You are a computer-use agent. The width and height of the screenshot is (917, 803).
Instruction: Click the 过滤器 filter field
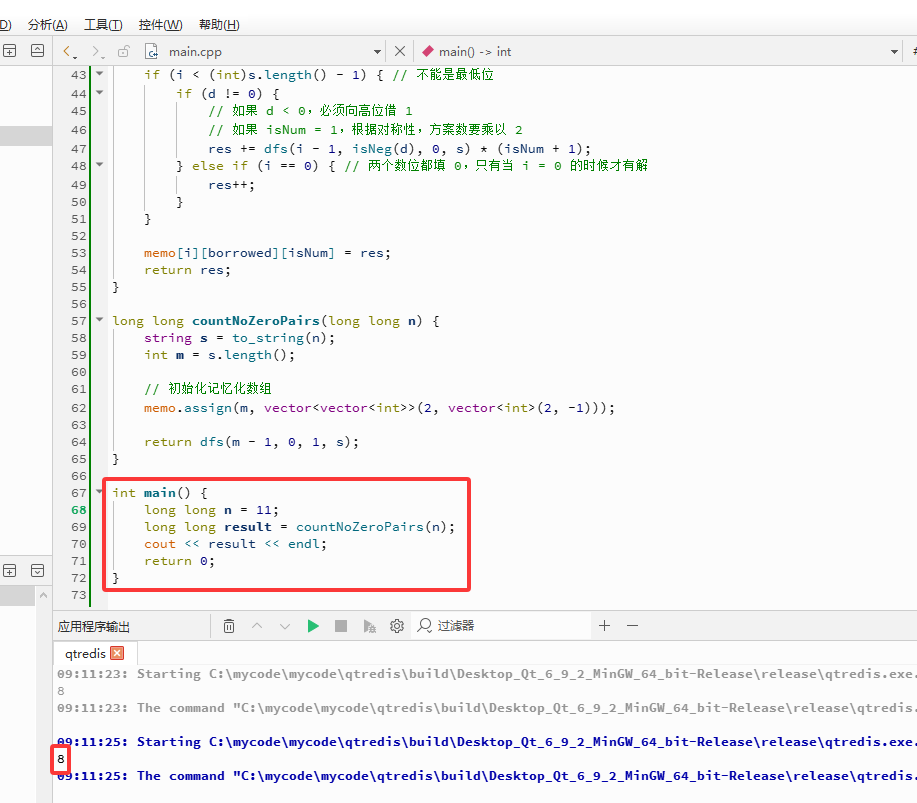(503, 626)
